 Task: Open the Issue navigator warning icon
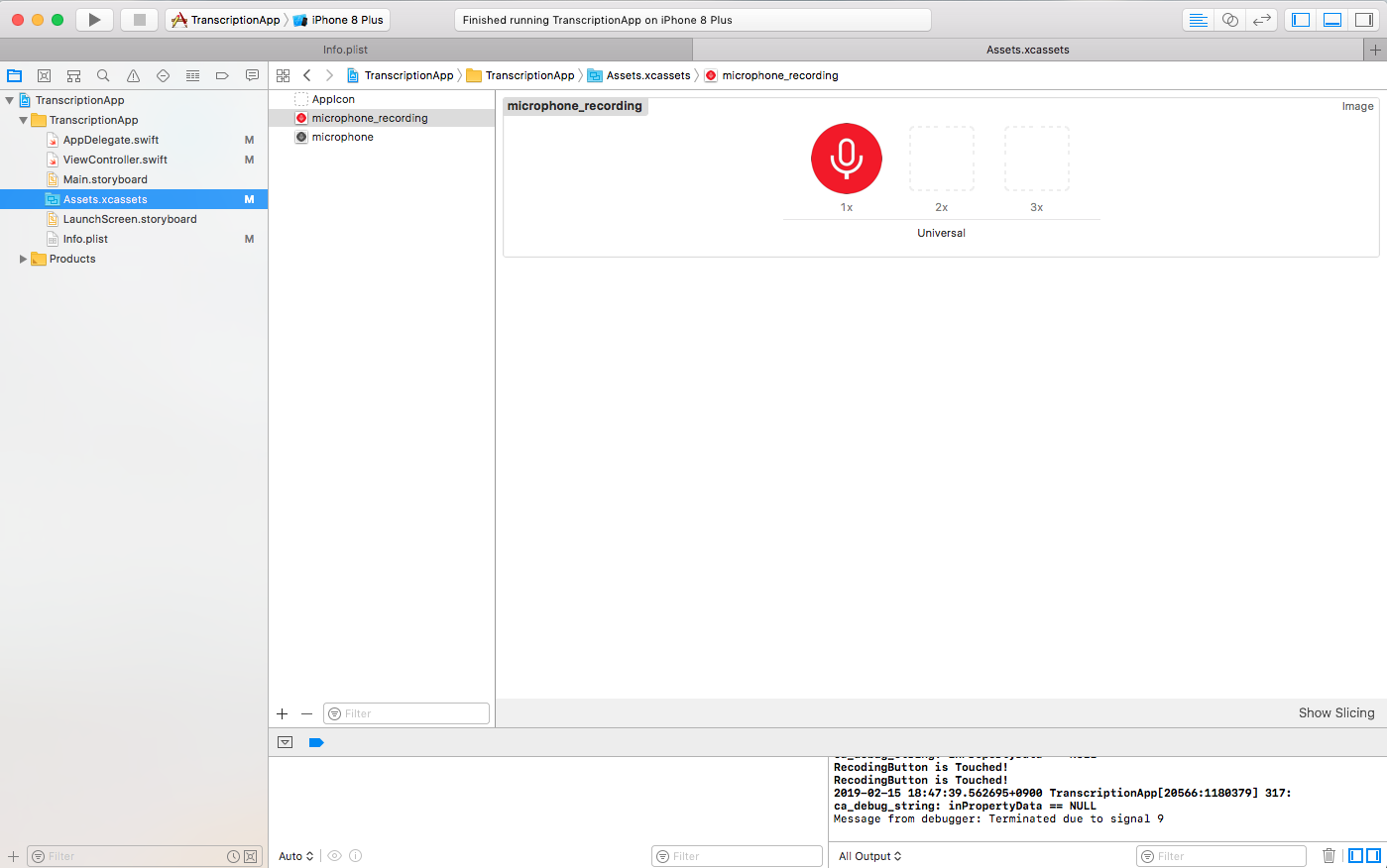(133, 75)
